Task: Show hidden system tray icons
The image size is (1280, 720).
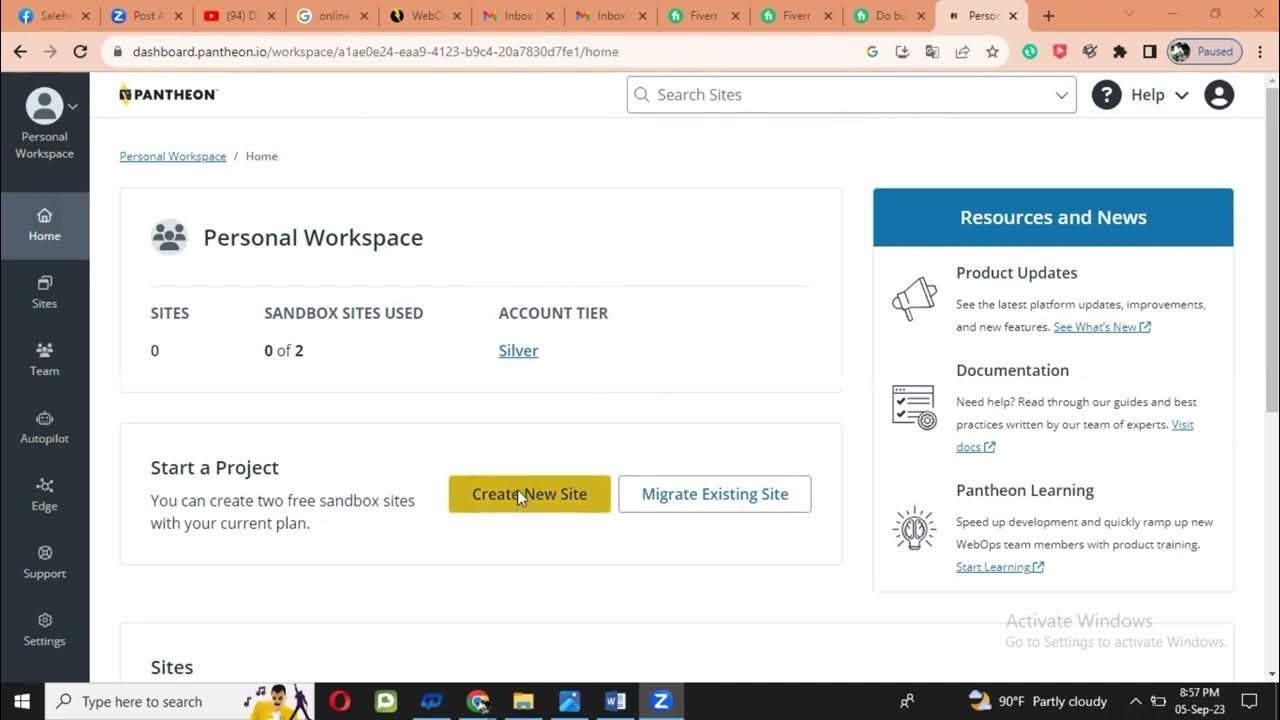Action: coord(1135,701)
